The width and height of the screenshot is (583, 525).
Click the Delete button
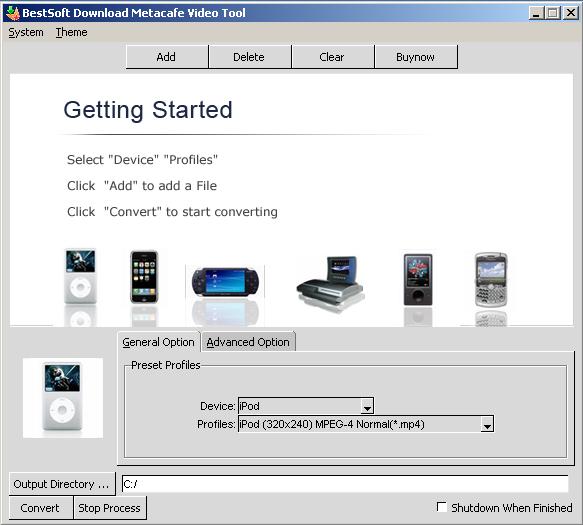(249, 57)
